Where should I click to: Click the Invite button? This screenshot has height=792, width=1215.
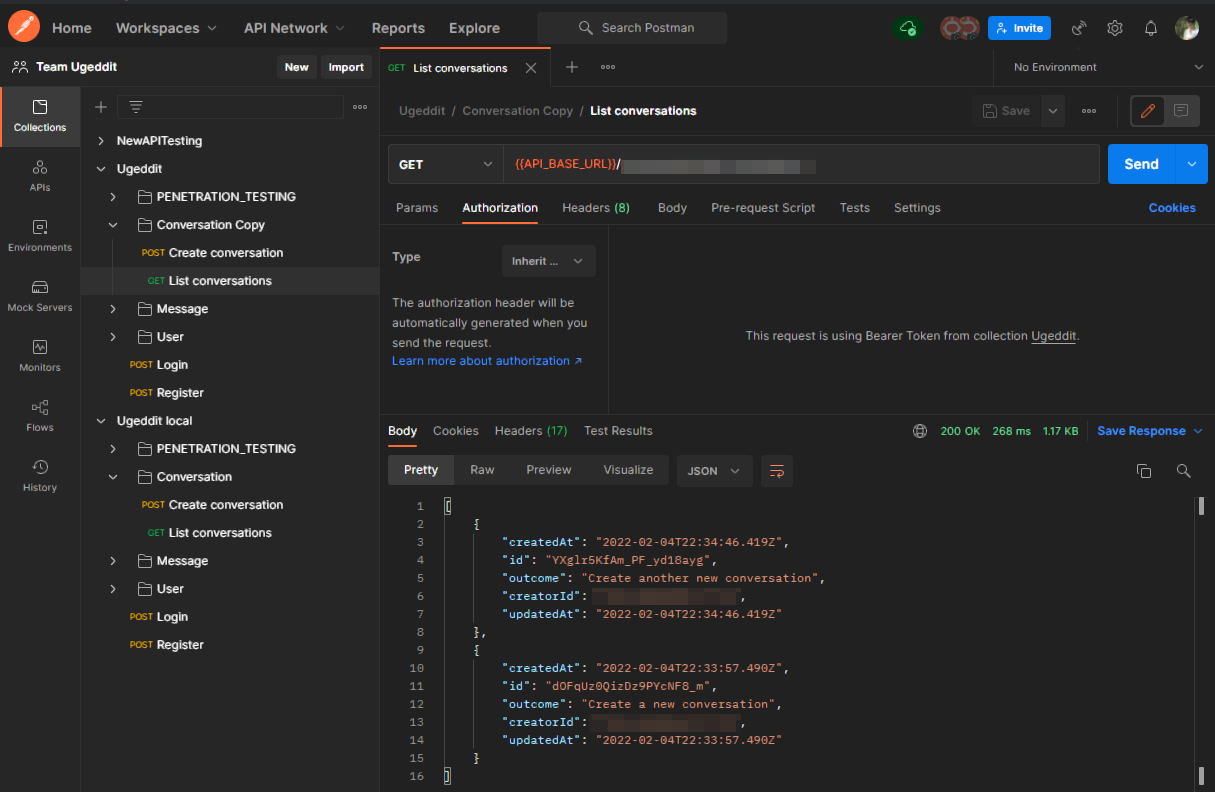pos(1019,28)
